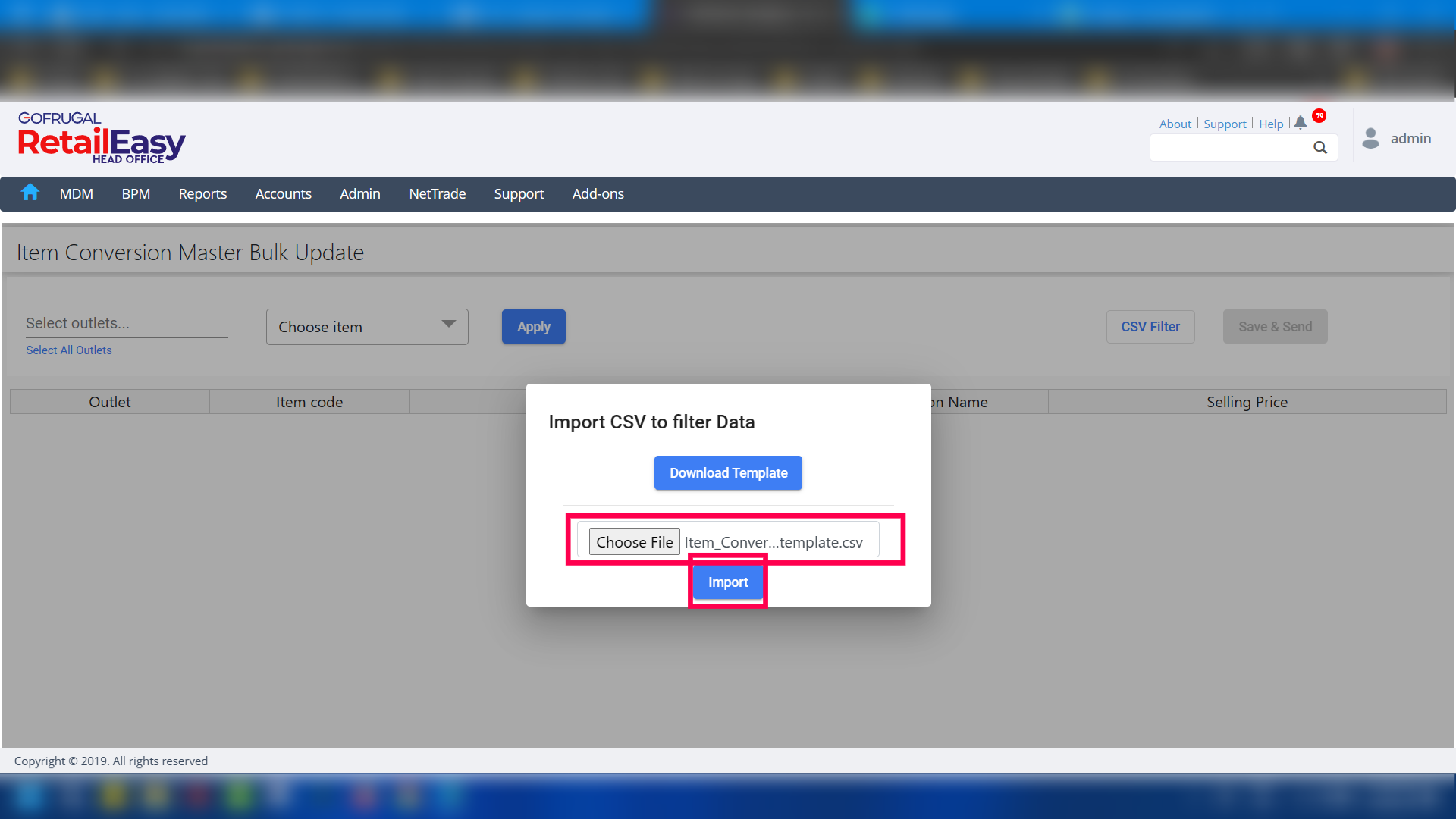Open the Choose item dropdown arrow
Viewport: 1456px width, 819px height.
(449, 325)
